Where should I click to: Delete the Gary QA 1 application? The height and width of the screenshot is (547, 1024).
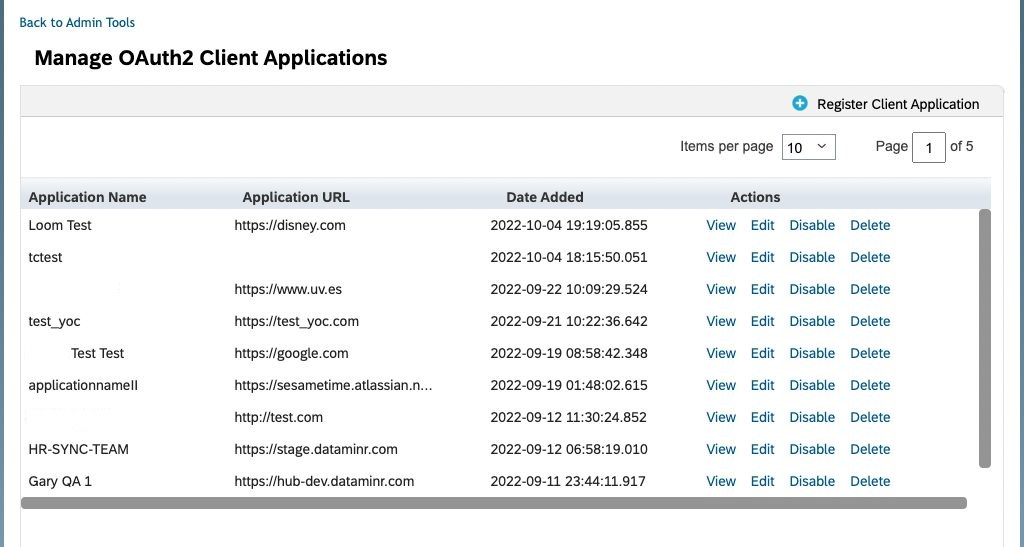(870, 481)
